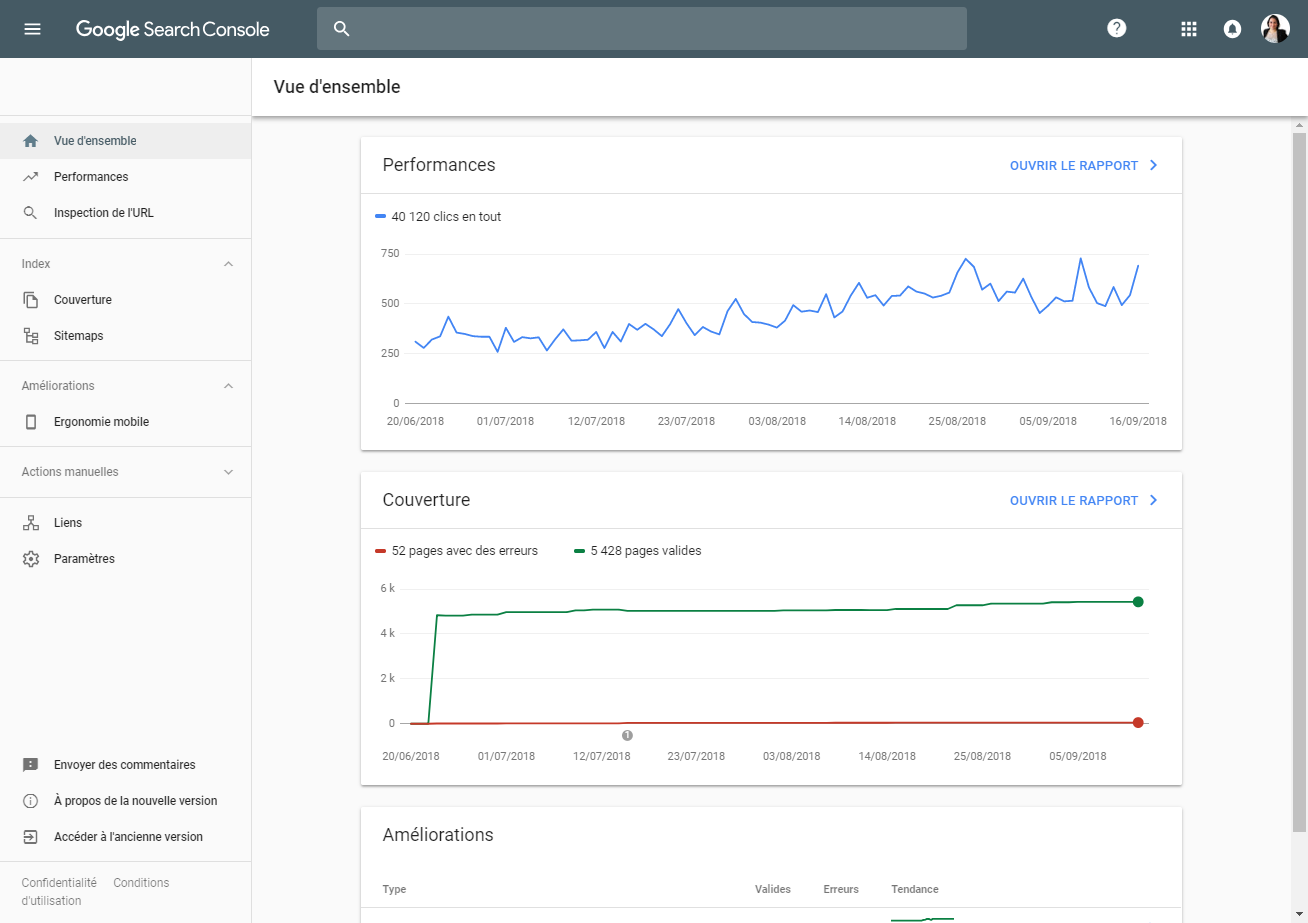
Task: Click the exit icon beside Accéder à l'ancienne version
Action: click(31, 837)
